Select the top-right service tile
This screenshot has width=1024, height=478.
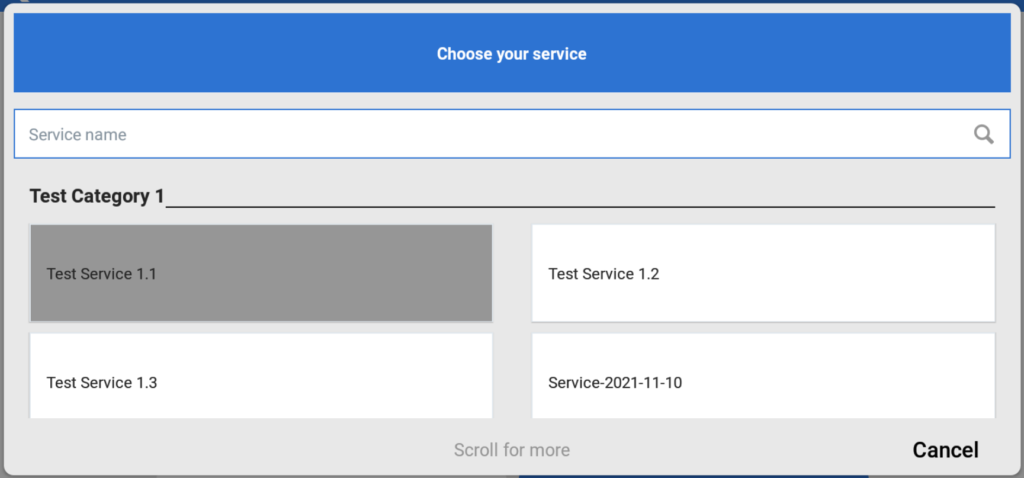pyautogui.click(x=763, y=273)
